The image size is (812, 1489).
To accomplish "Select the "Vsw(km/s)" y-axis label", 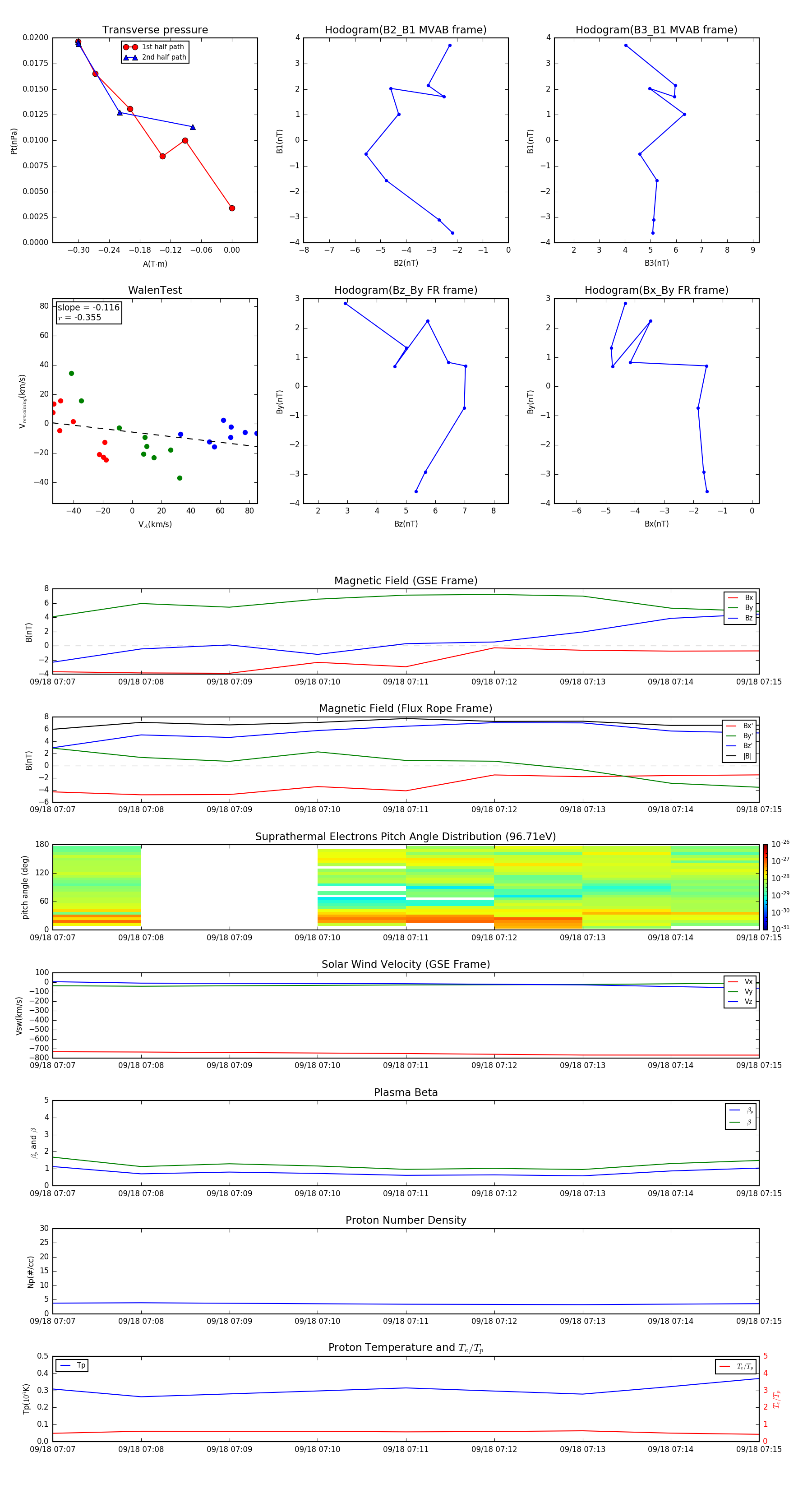I will coord(18,1016).
